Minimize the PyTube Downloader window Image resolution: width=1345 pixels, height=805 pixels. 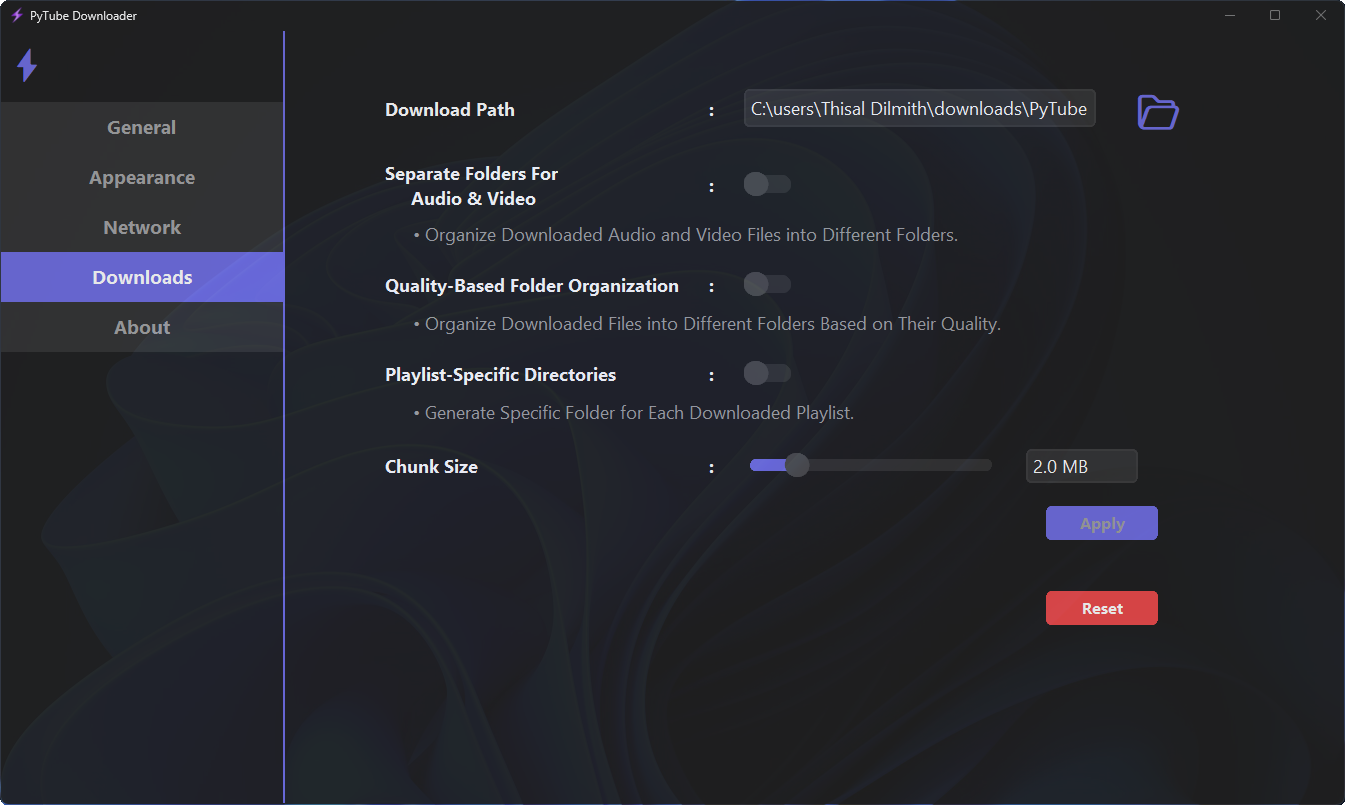[1230, 15]
